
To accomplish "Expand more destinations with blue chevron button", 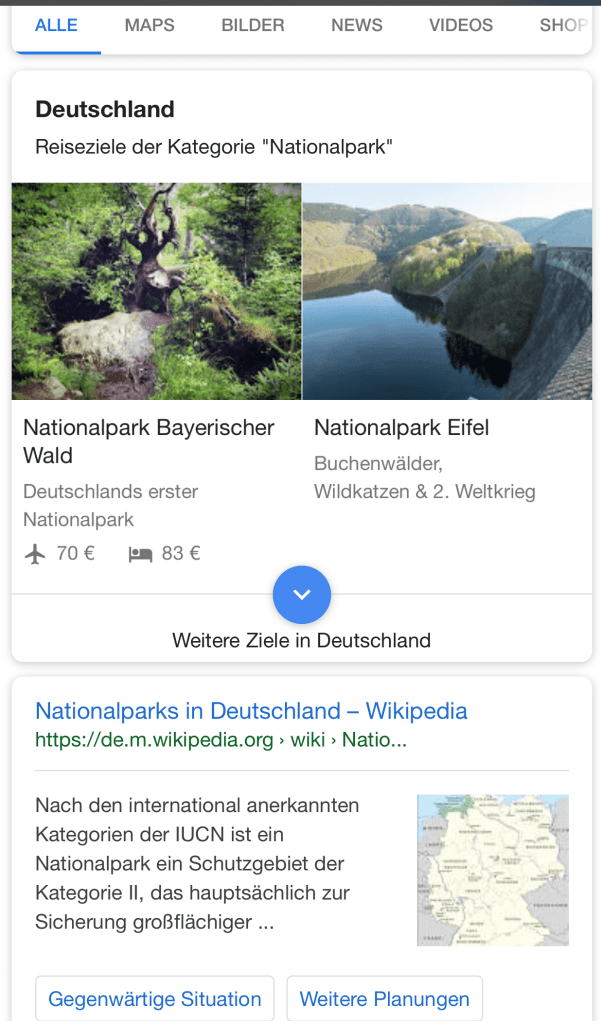I will pyautogui.click(x=301, y=595).
